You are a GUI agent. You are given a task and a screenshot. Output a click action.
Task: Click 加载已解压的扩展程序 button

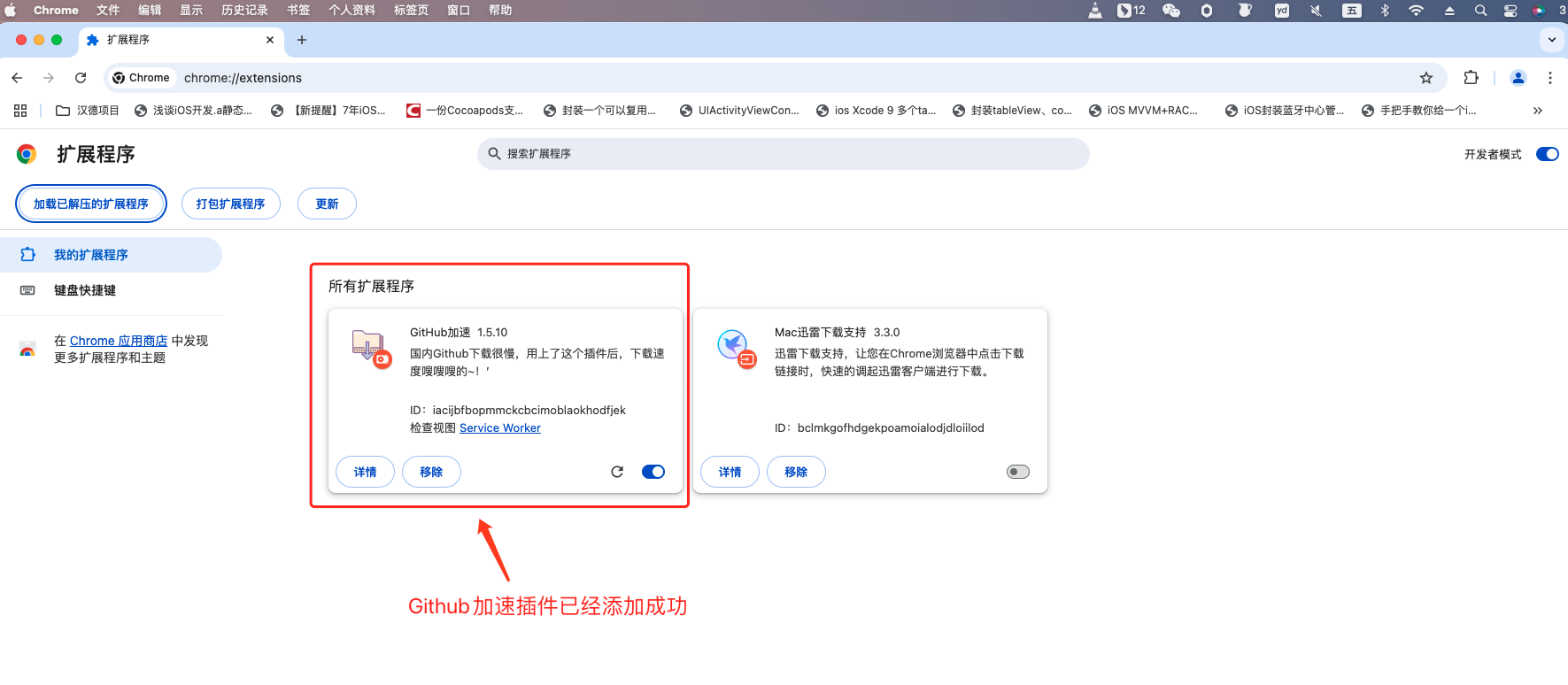point(91,204)
